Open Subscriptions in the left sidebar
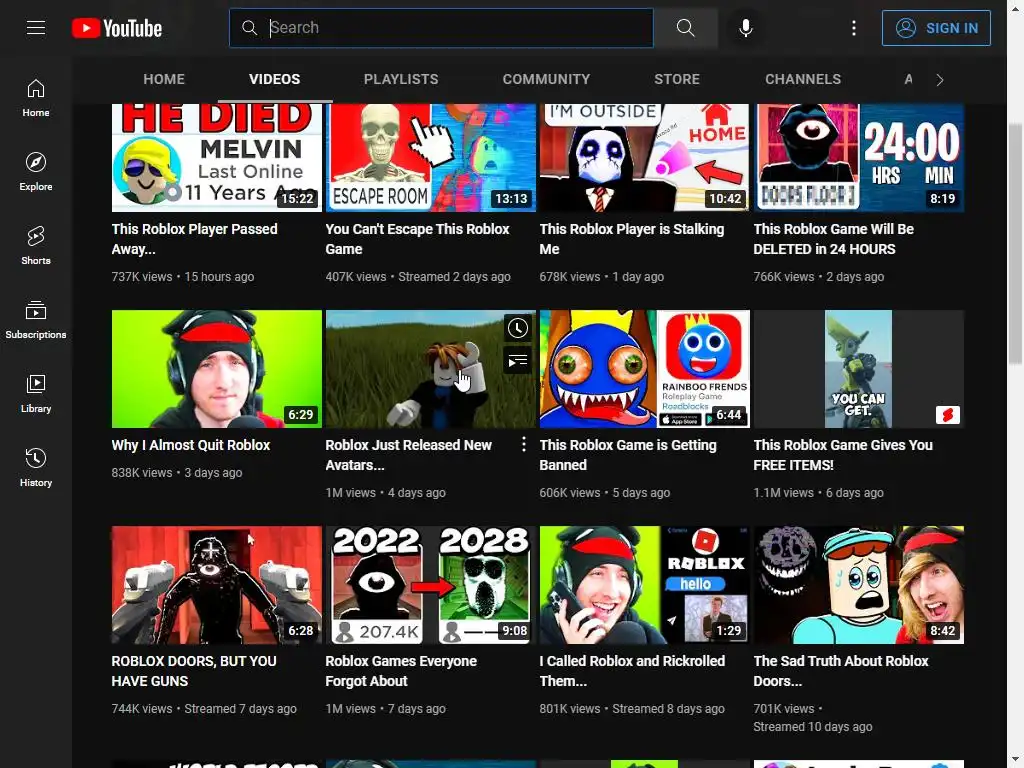The width and height of the screenshot is (1024, 768). [x=36, y=319]
